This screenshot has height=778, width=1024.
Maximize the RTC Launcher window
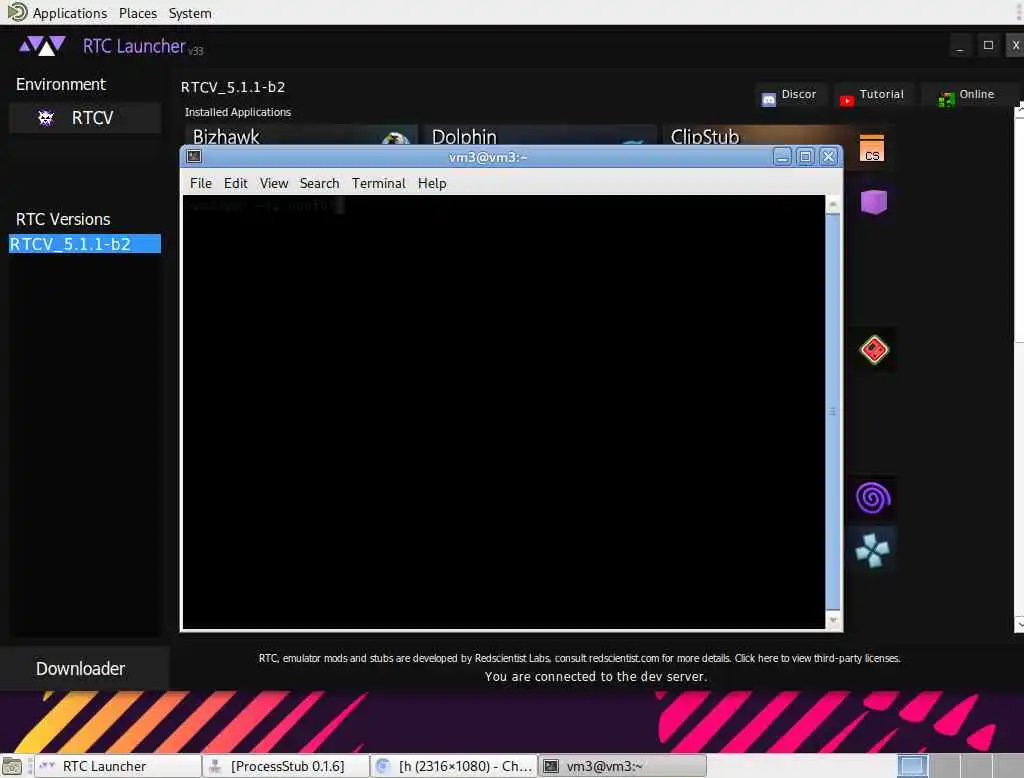(988, 46)
